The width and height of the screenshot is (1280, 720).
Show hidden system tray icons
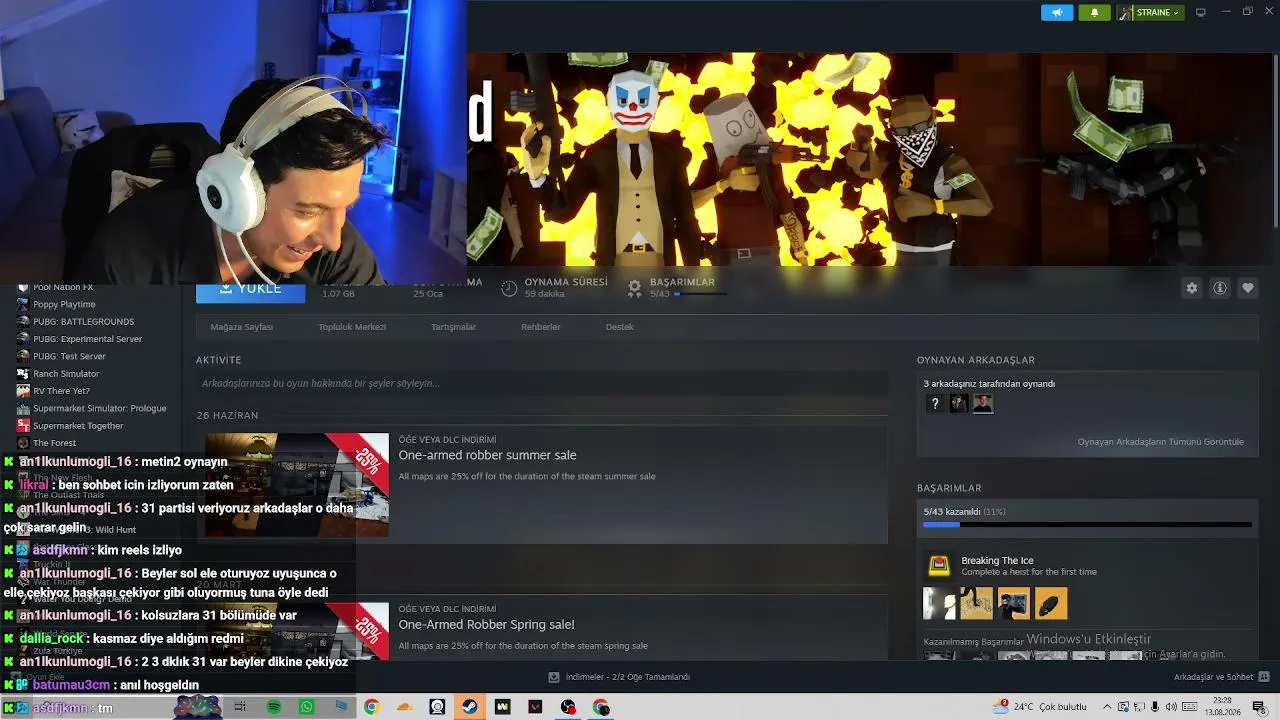pos(1107,707)
